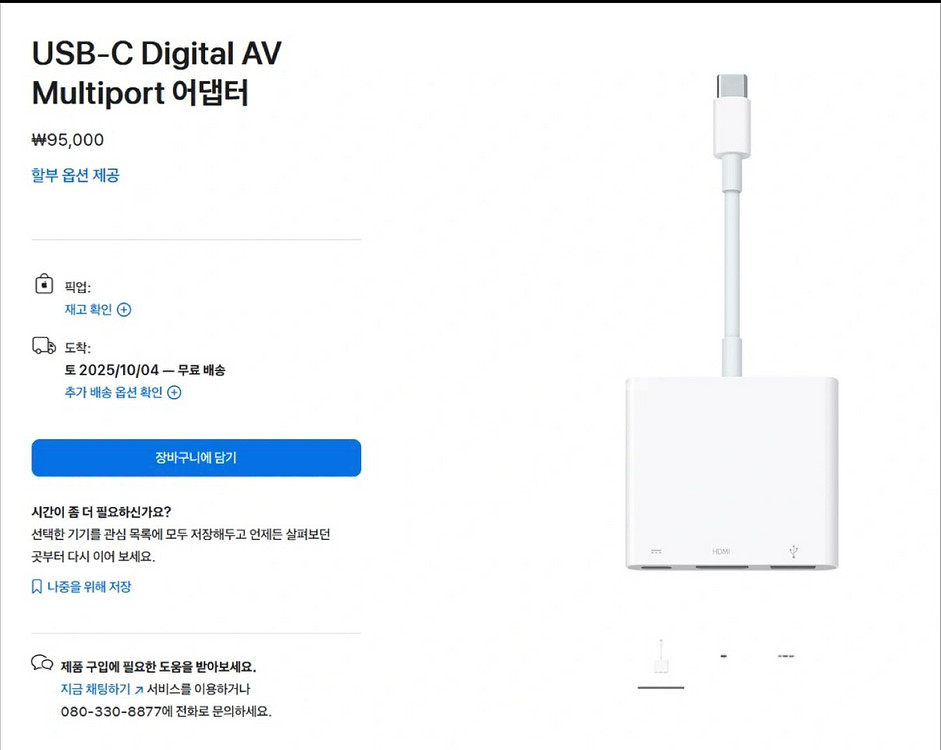941x750 pixels.
Task: Select the third gallery thumbnail showing ports
Action: coord(786,656)
